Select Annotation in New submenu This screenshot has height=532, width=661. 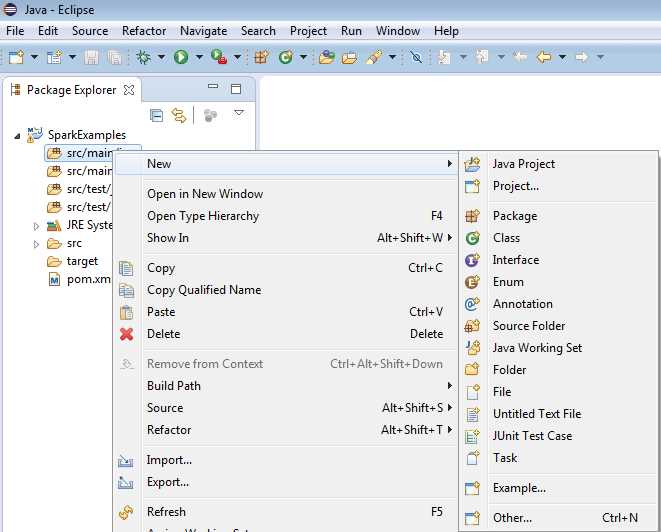tap(559, 304)
